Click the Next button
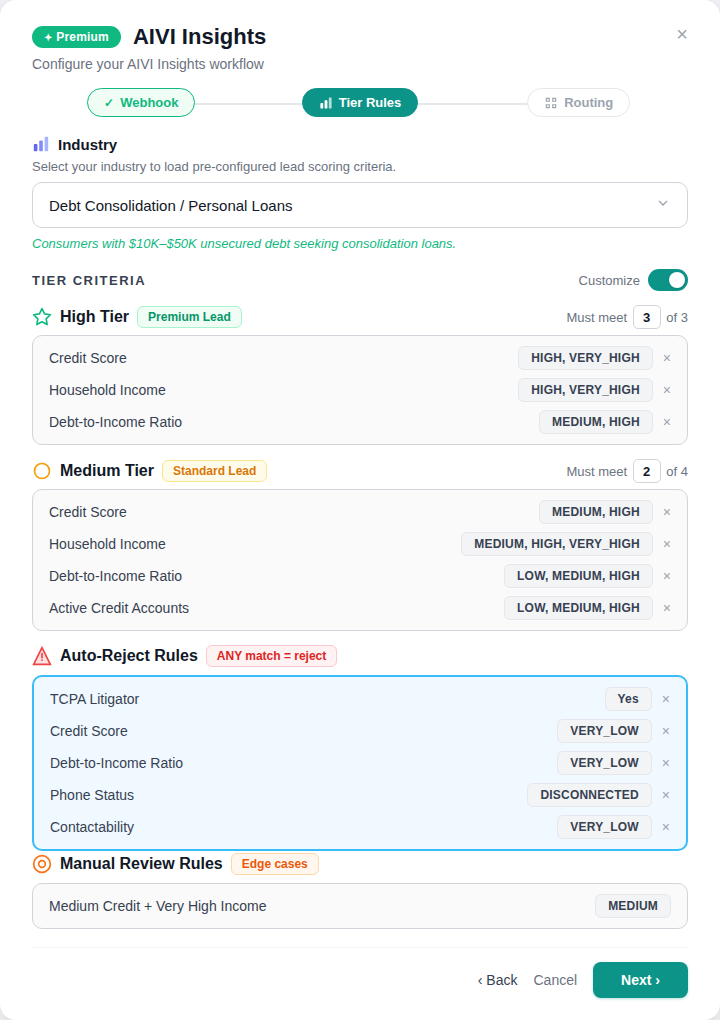This screenshot has width=720, height=1020. (x=640, y=980)
